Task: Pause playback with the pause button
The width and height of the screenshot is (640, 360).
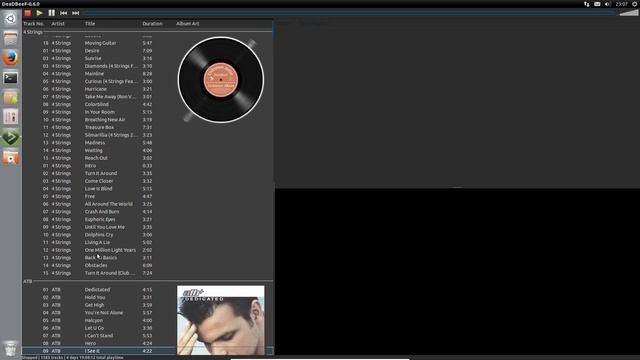Action: pos(51,13)
